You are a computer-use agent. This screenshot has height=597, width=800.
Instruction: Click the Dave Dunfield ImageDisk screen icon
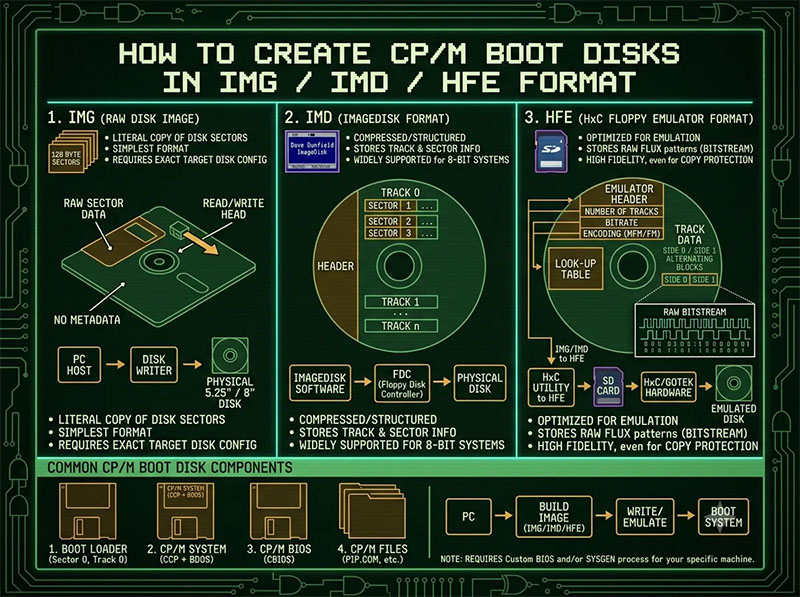coord(312,151)
